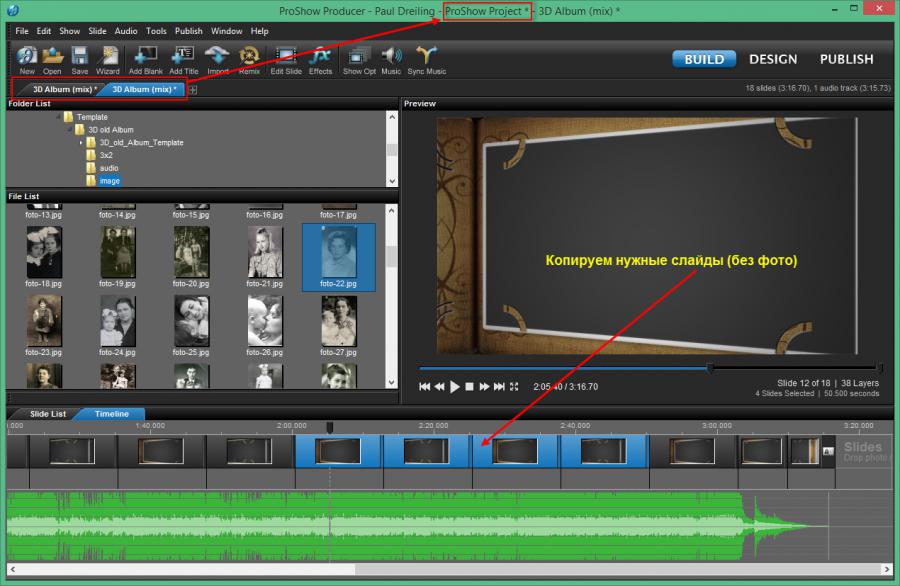Switch to the DESIGN workspace

pos(773,59)
